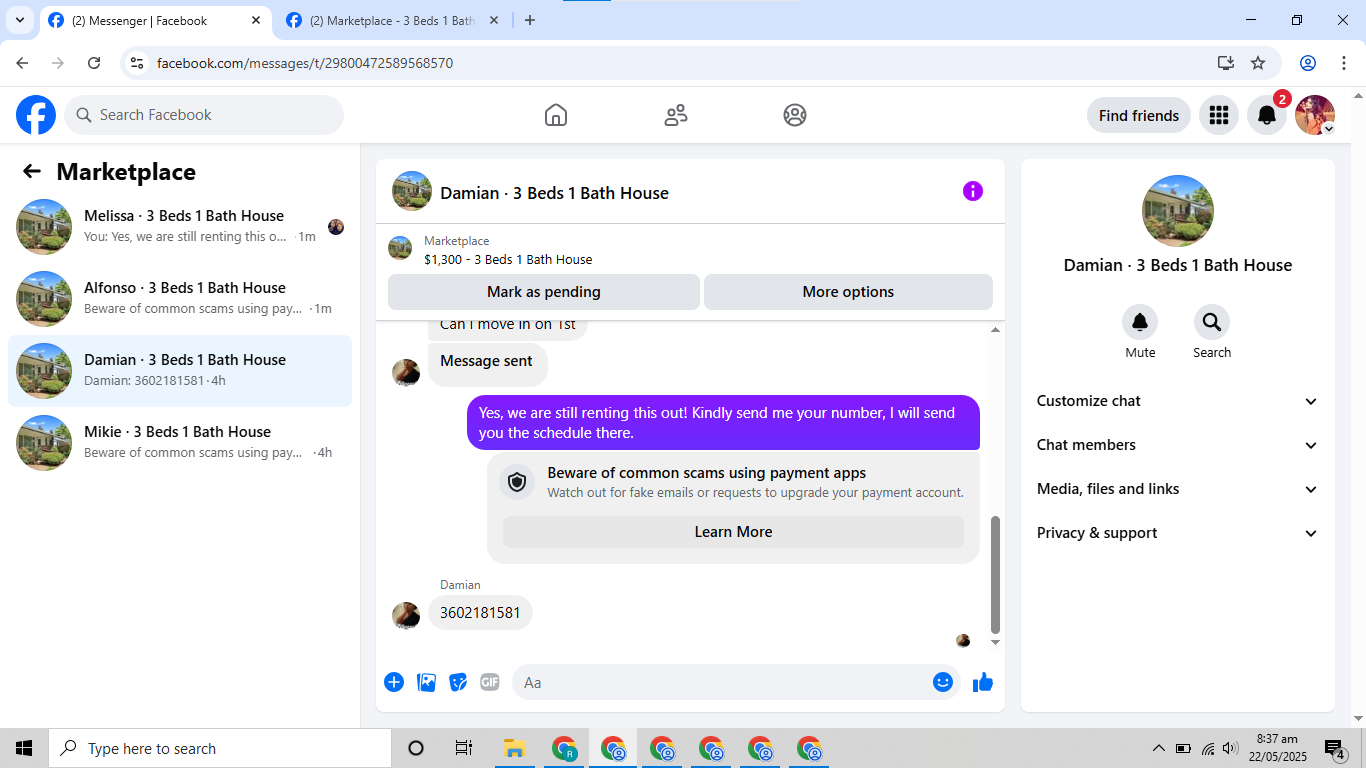Switch to Marketplace - 3 Beds tab
This screenshot has width=1366, height=768.
394,20
